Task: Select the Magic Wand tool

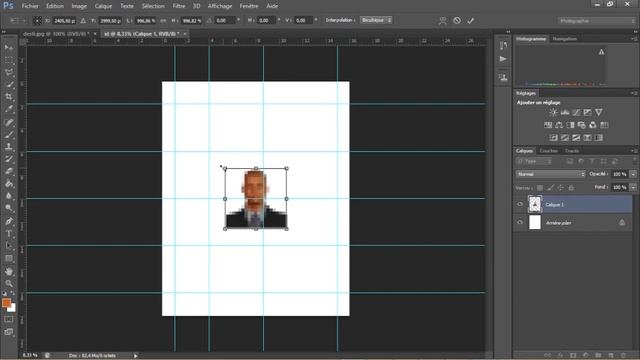Action: (9, 84)
